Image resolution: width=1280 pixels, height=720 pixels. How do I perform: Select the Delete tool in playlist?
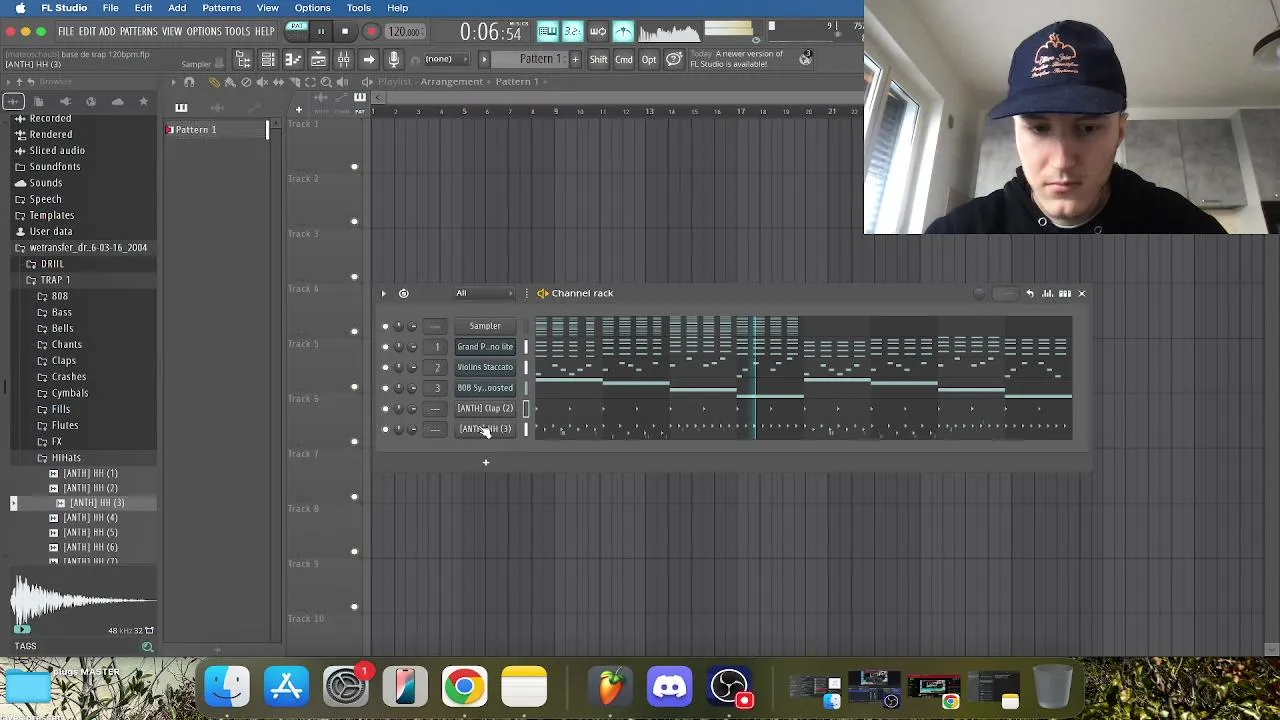click(246, 82)
